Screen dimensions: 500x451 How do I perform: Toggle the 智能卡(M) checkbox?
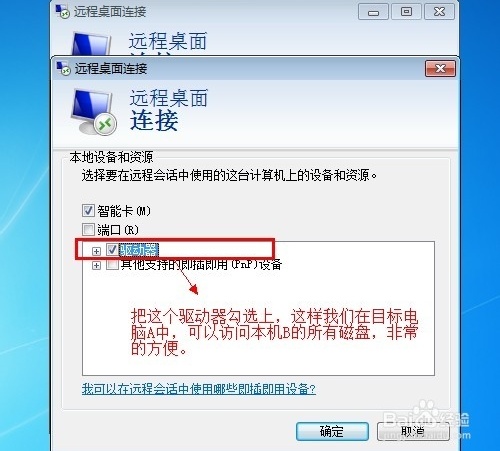[x=88, y=211]
